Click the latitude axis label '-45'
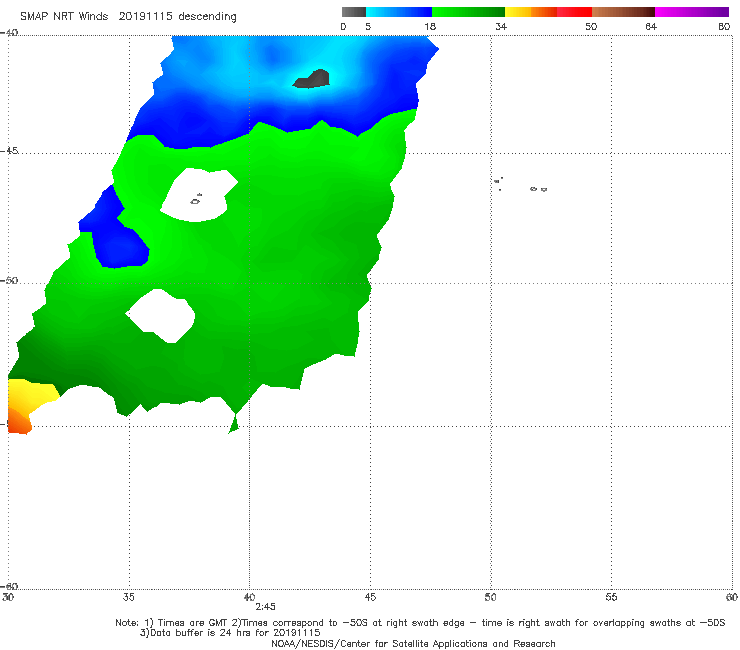740x650 pixels. coord(9,151)
